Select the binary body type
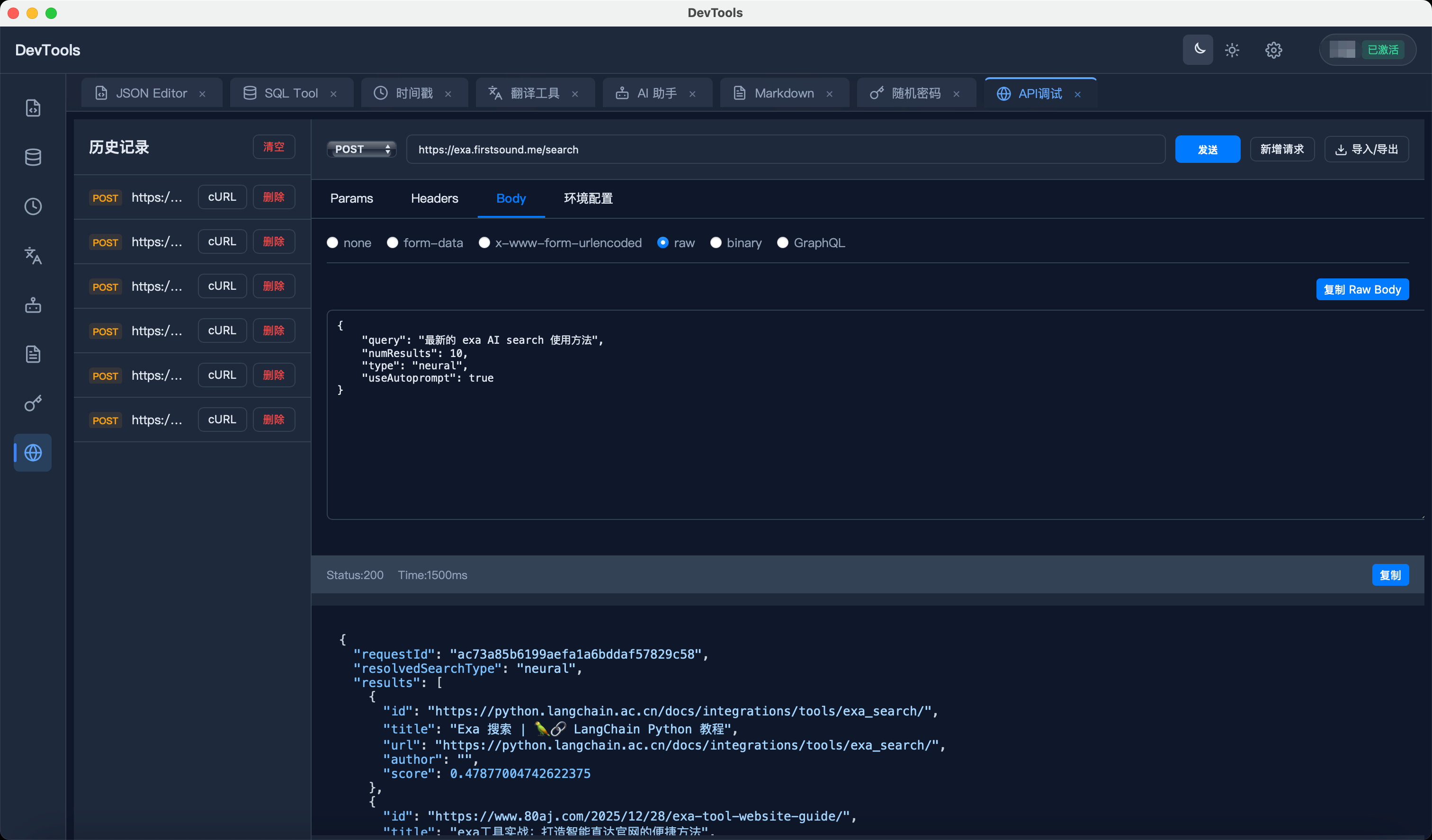This screenshot has width=1432, height=840. (x=716, y=243)
